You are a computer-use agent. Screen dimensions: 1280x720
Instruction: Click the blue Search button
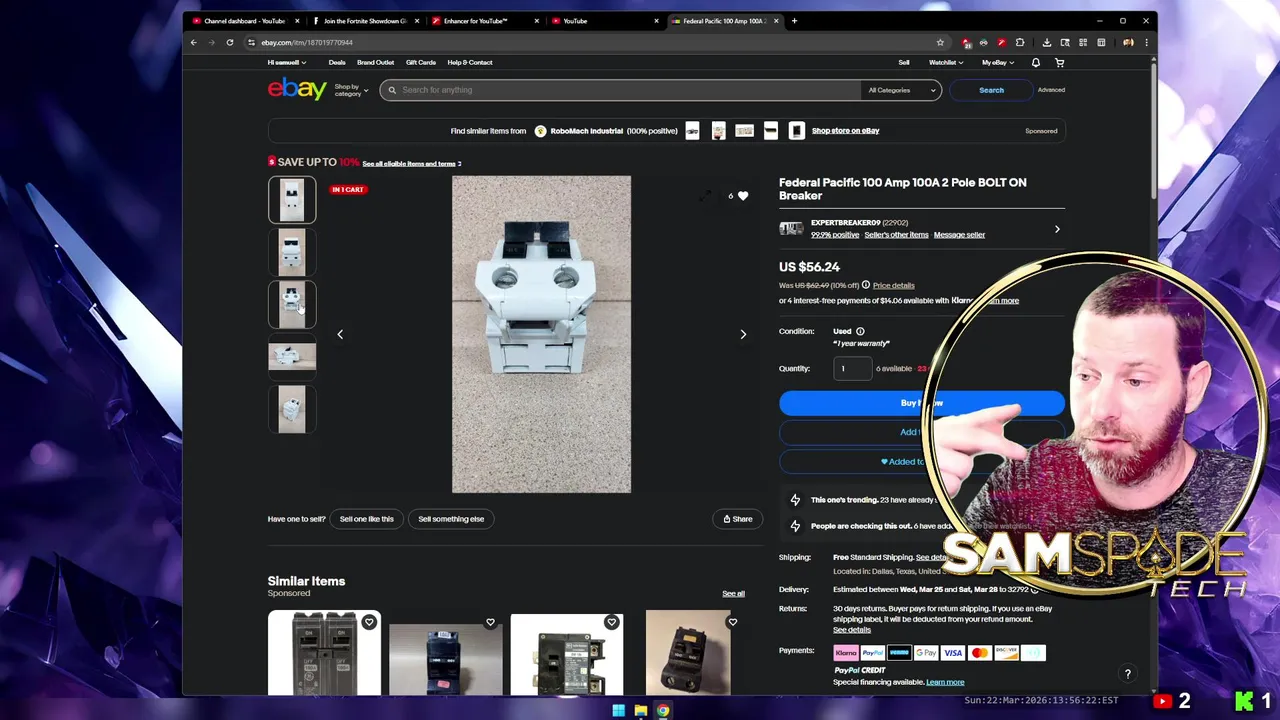coord(991,90)
